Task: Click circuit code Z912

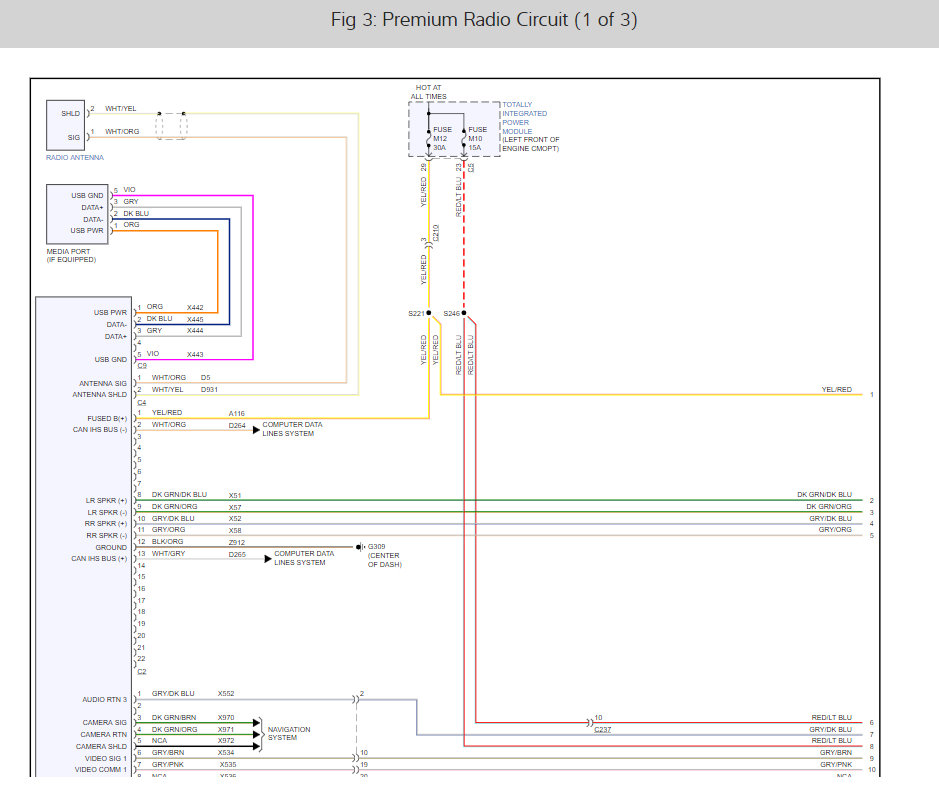Action: click(237, 543)
